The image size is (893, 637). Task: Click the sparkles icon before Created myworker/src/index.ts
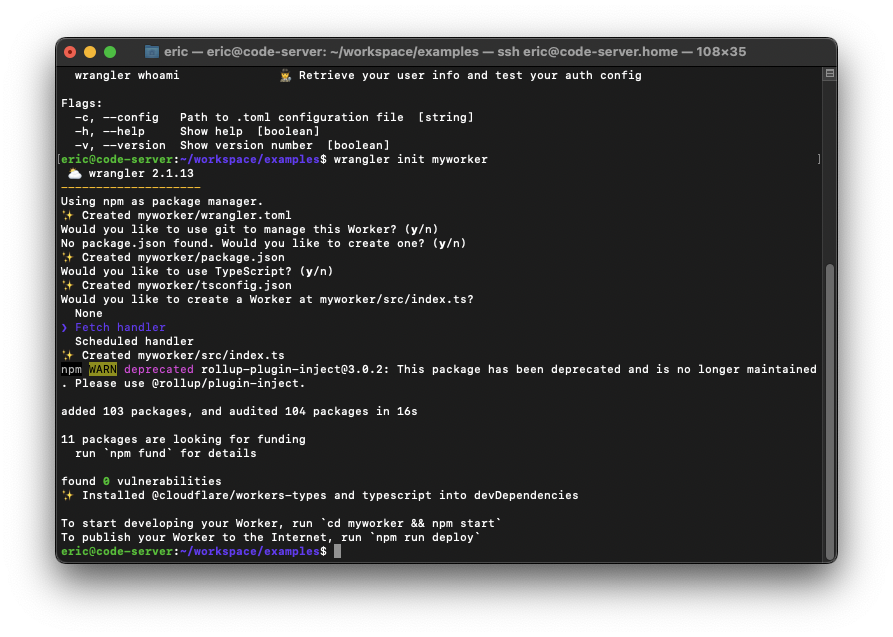click(x=67, y=355)
